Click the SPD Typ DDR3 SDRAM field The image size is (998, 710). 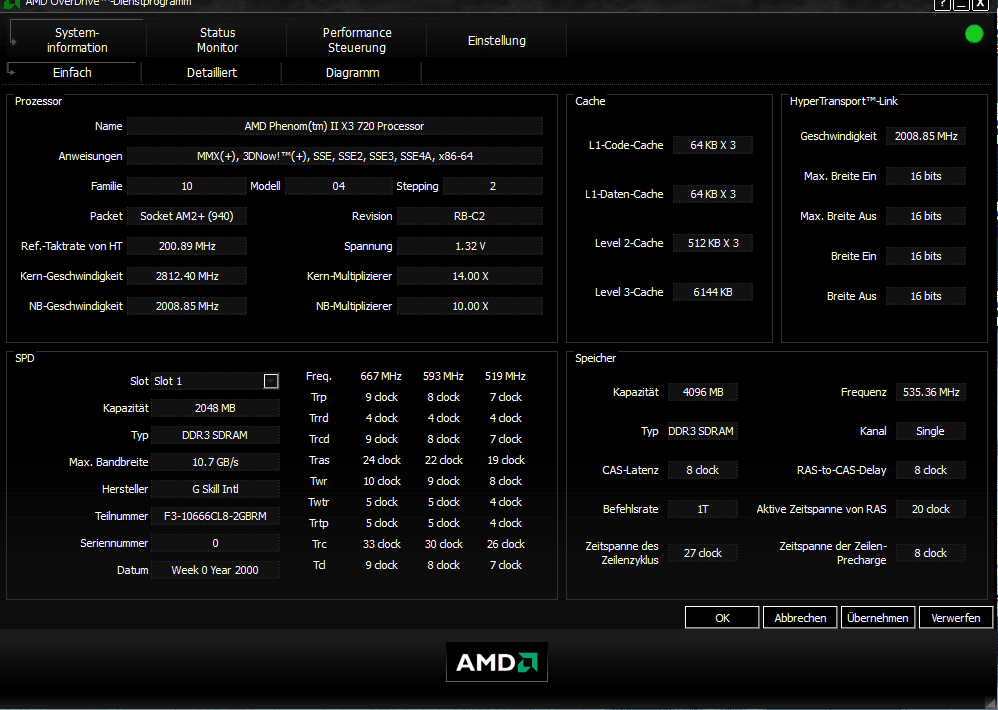click(215, 435)
